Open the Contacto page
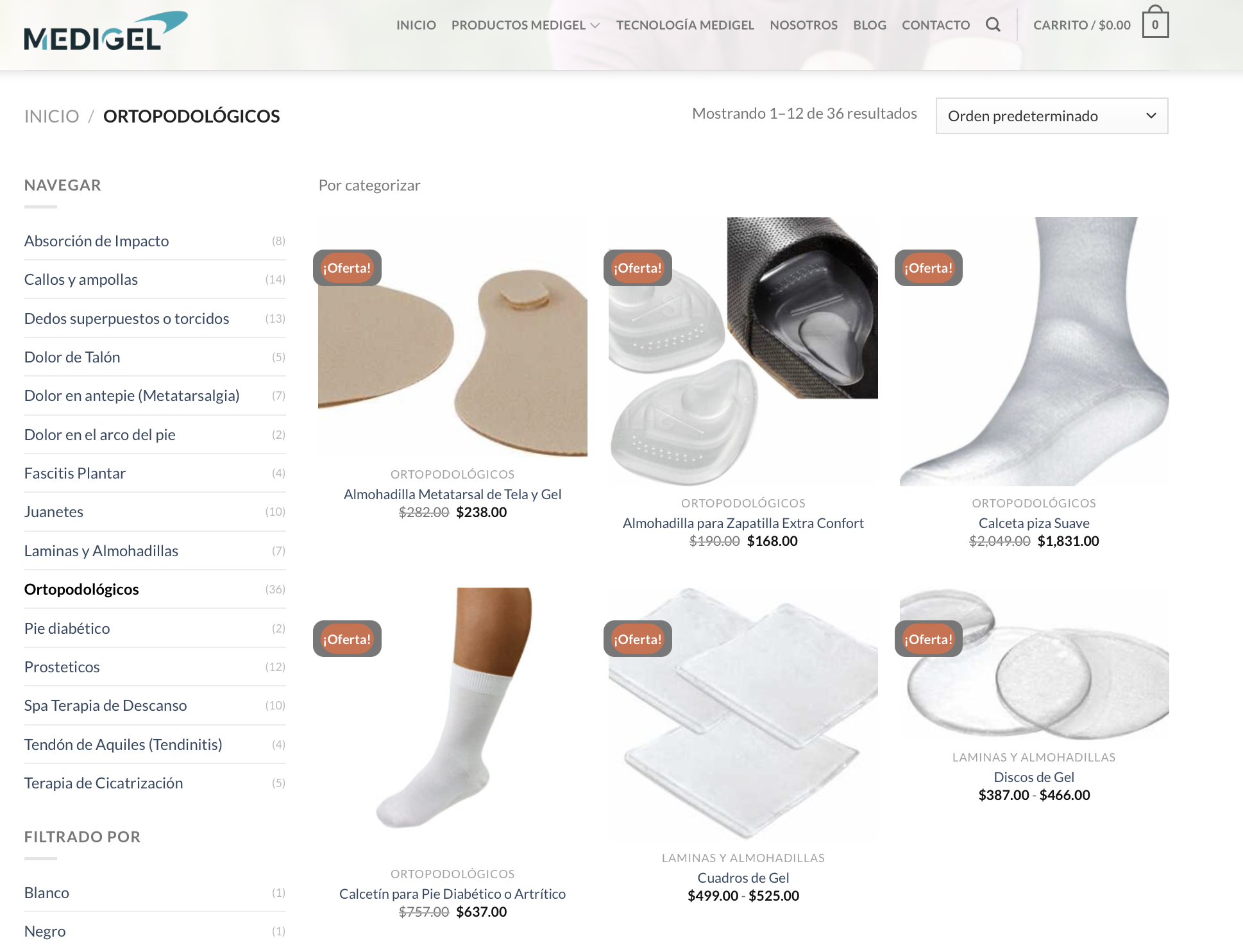The width and height of the screenshot is (1243, 952). tap(936, 25)
